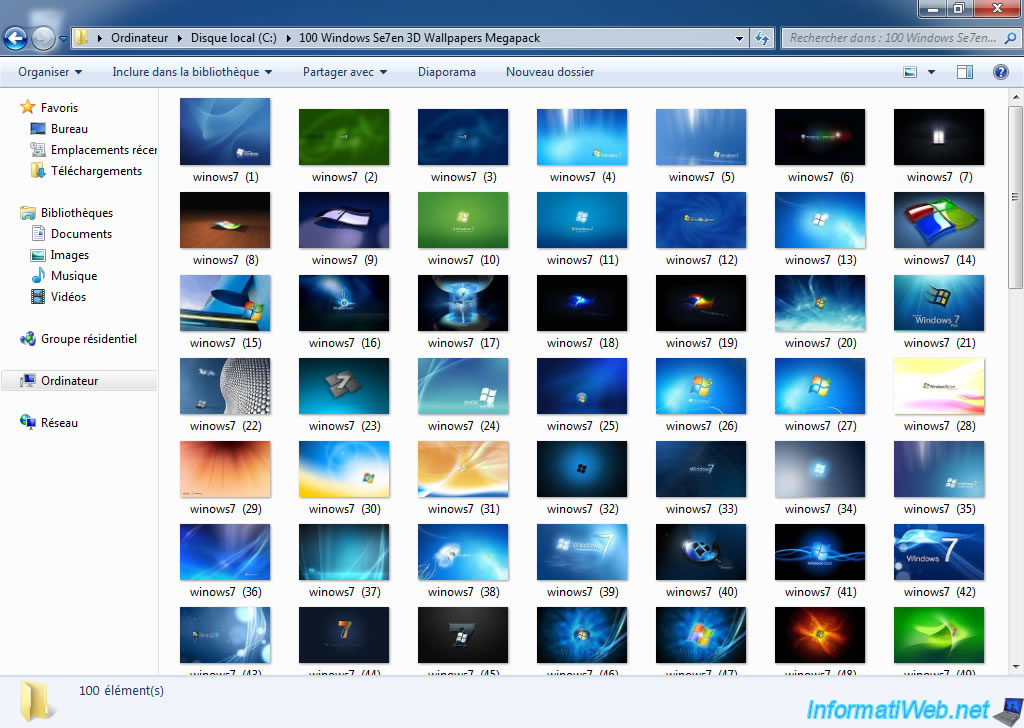Refresh the folder view in address bar
Viewport: 1024px width, 728px height.
click(761, 38)
